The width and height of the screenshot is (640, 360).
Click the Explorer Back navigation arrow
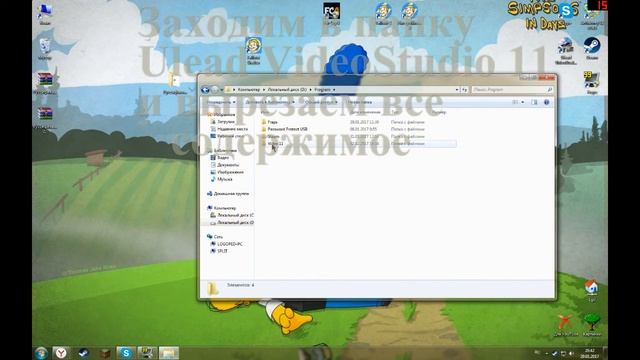[x=205, y=90]
